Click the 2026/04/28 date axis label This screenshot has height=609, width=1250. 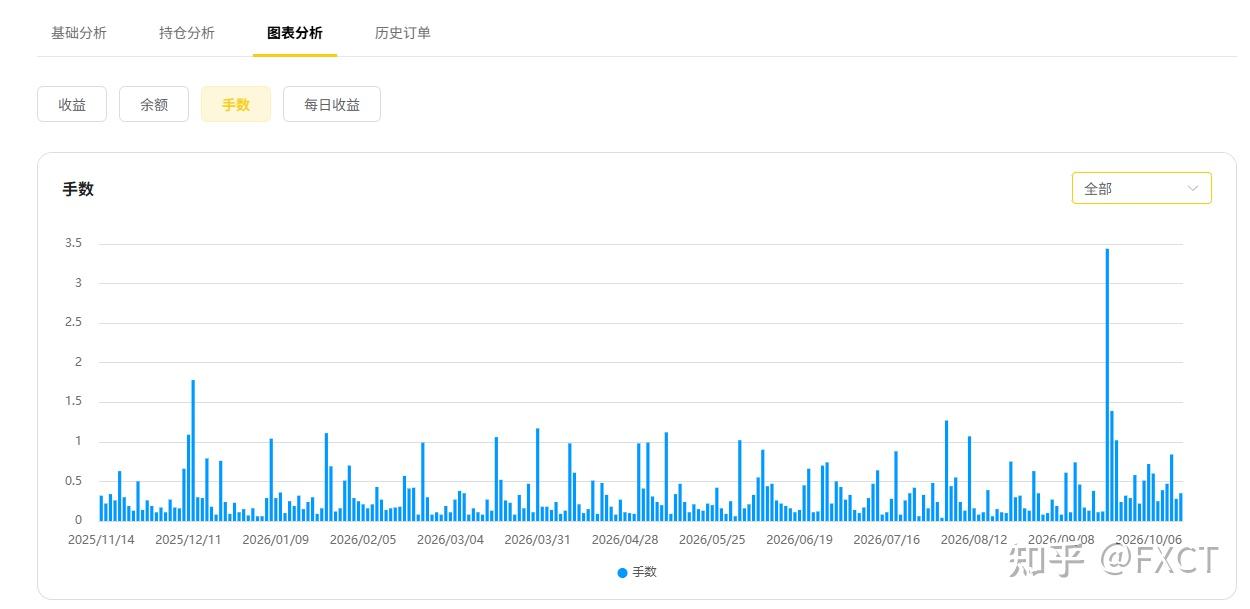click(625, 540)
